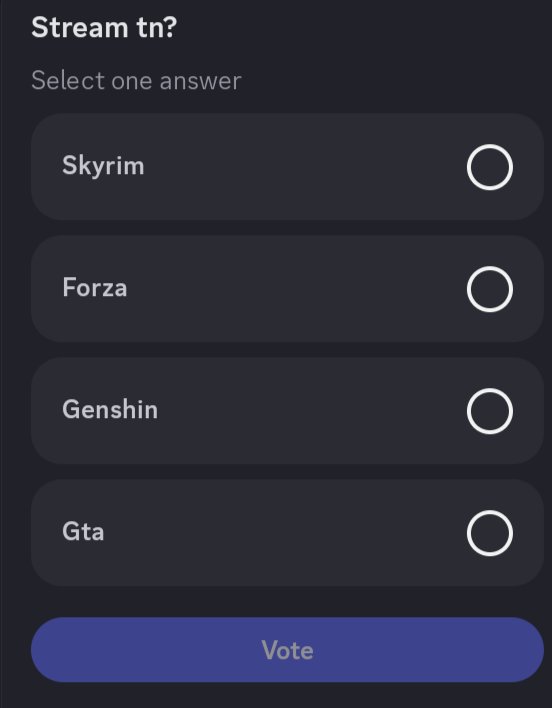Click the 'Stream tn?' poll question heading

click(x=104, y=28)
